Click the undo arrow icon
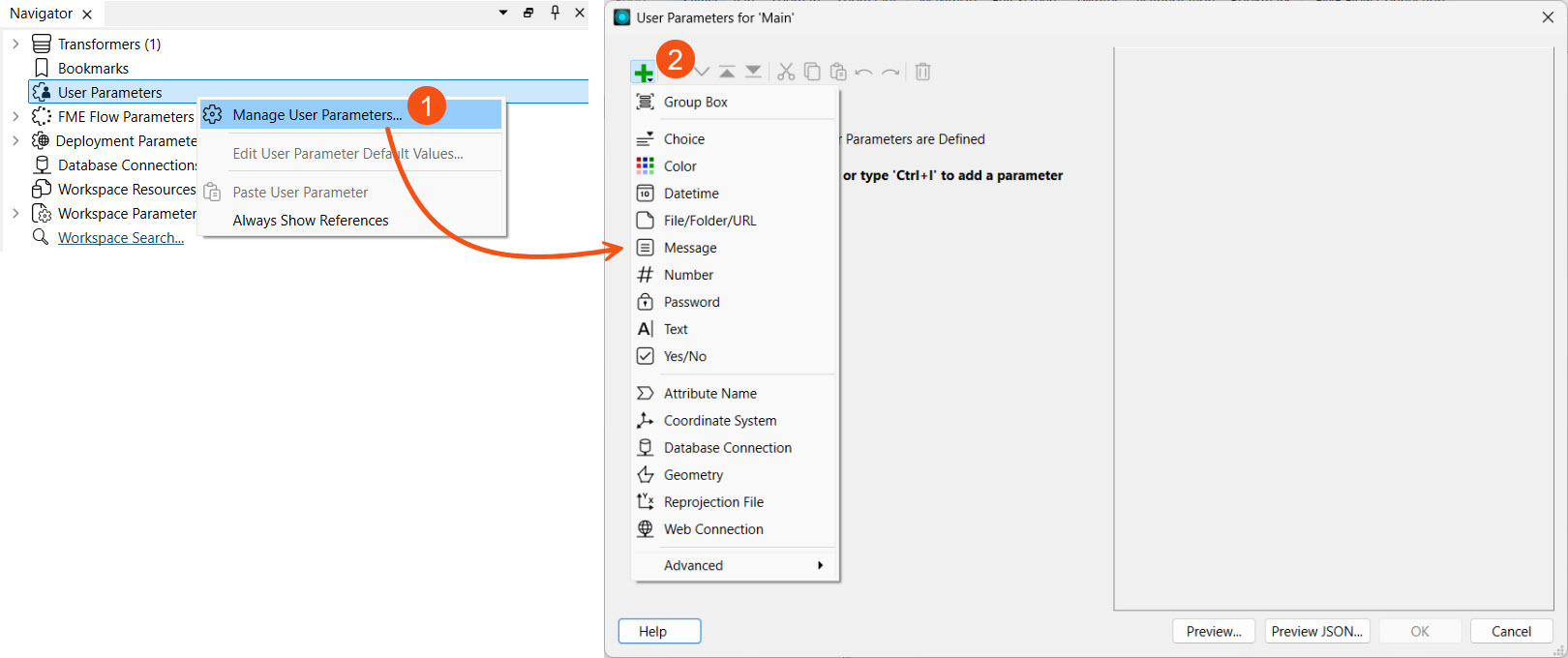The image size is (1568, 658). click(x=864, y=72)
